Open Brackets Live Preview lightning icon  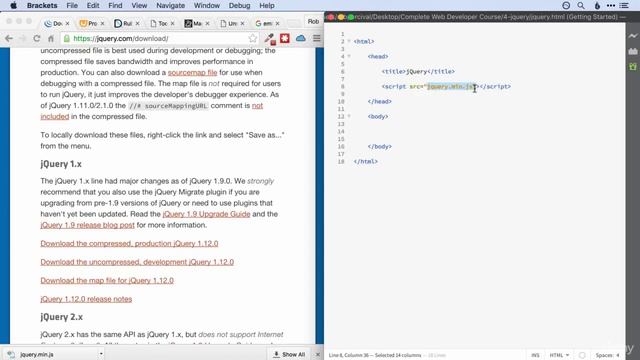[633, 36]
